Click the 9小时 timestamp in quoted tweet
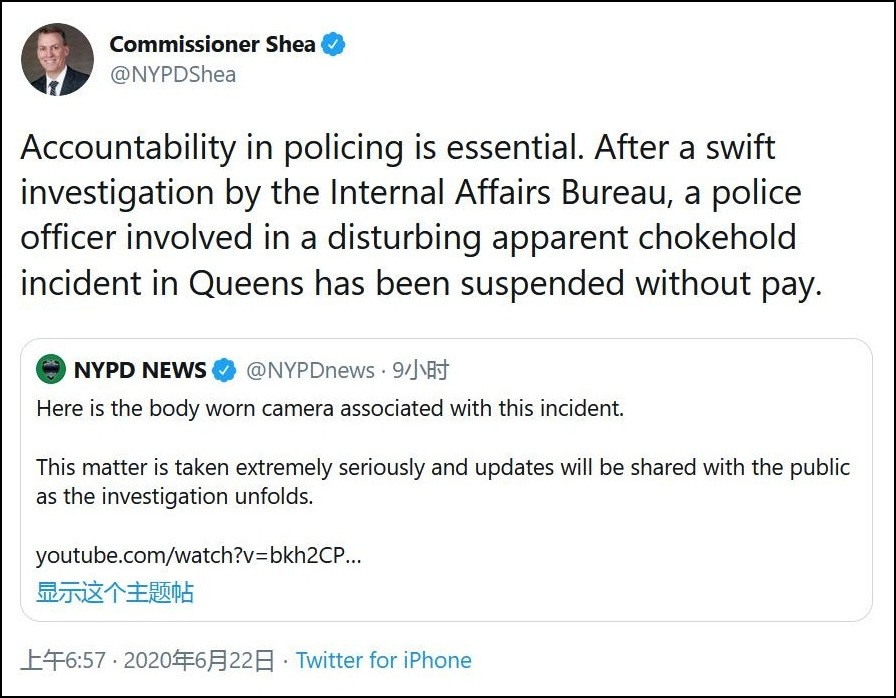The height and width of the screenshot is (698, 896). (x=420, y=371)
